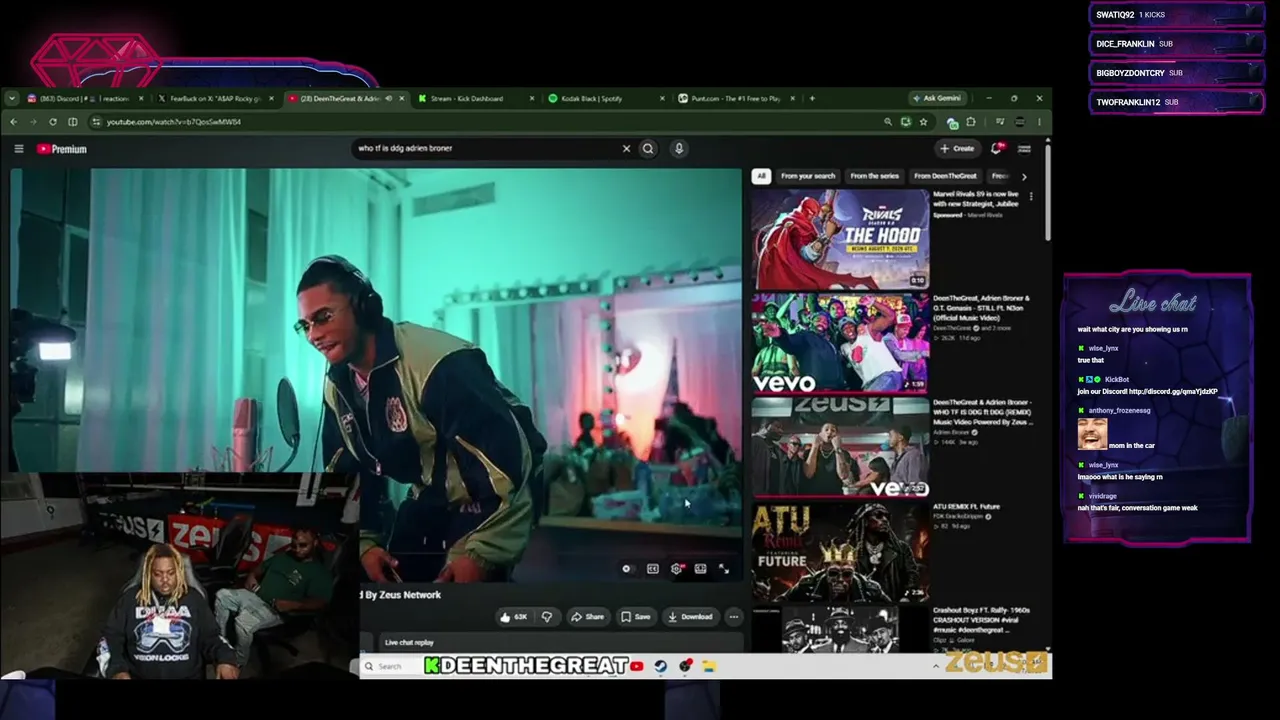Open the YouTube guide hamburger menu
Screen dimensions: 1280x720
(19, 149)
